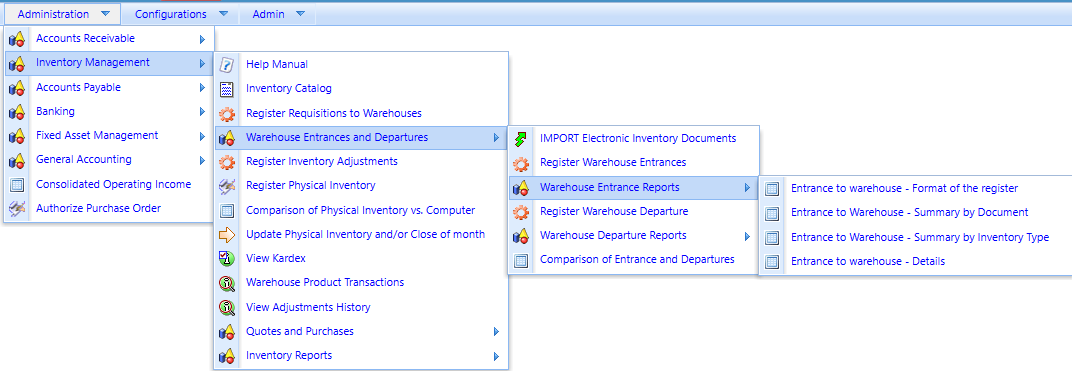Expand the Quotes and Purchases submenu arrow
Image resolution: width=1072 pixels, height=371 pixels.
[496, 332]
